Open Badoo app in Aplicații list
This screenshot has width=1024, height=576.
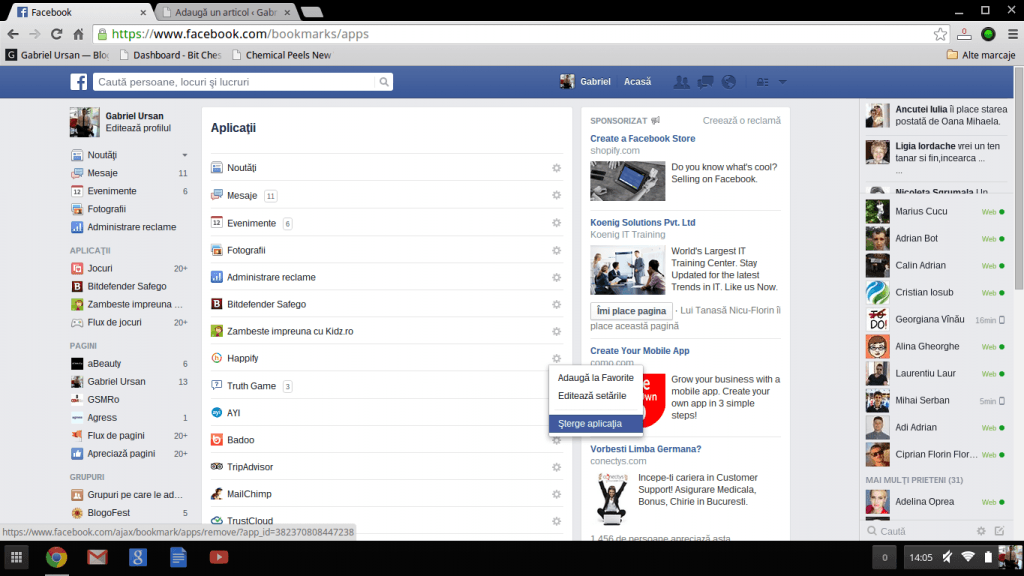tap(240, 440)
